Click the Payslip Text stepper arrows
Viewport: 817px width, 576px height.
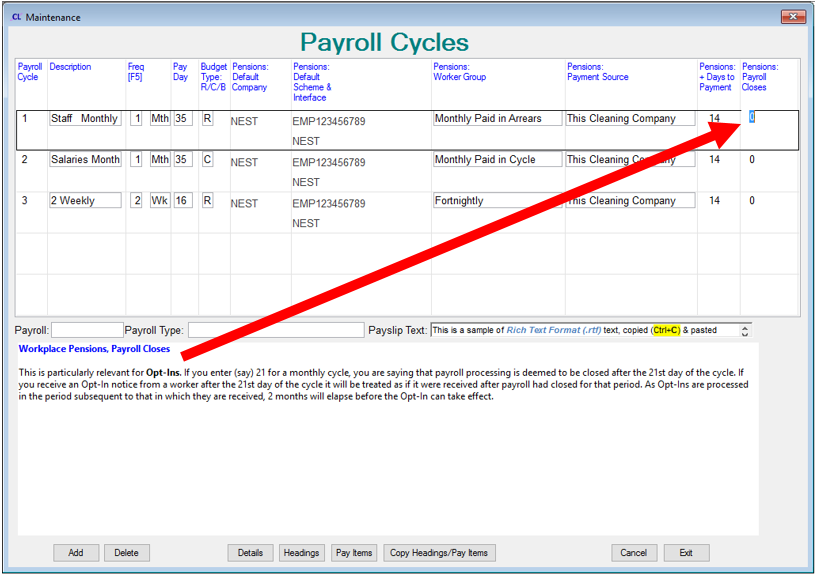(745, 330)
